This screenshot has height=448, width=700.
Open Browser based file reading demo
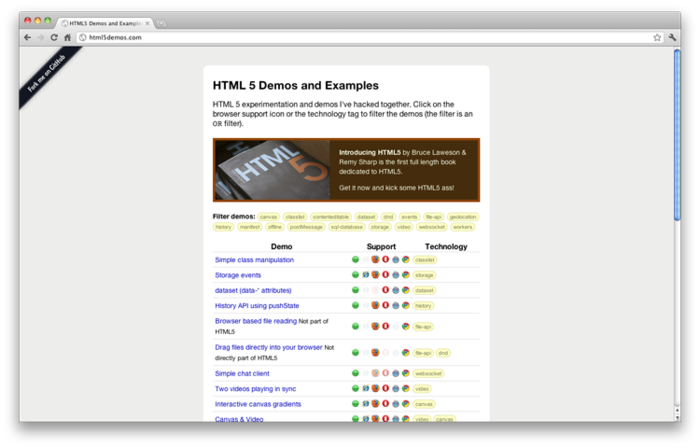256,321
